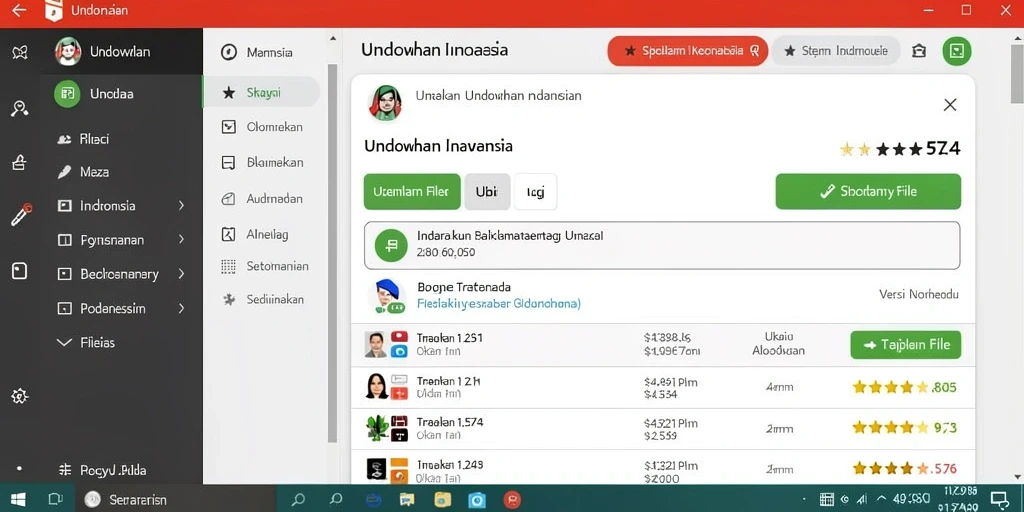Open the Alnetiag menu item

coord(255,234)
